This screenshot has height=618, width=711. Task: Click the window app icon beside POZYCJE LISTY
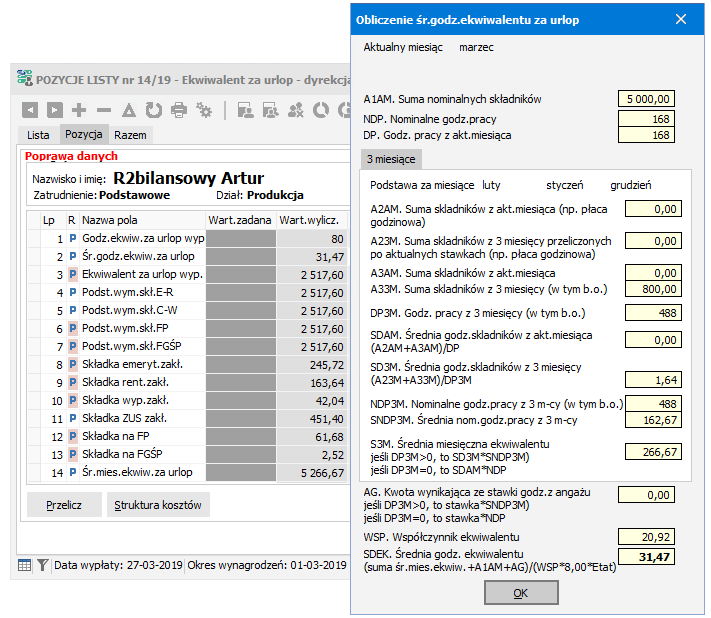25,78
